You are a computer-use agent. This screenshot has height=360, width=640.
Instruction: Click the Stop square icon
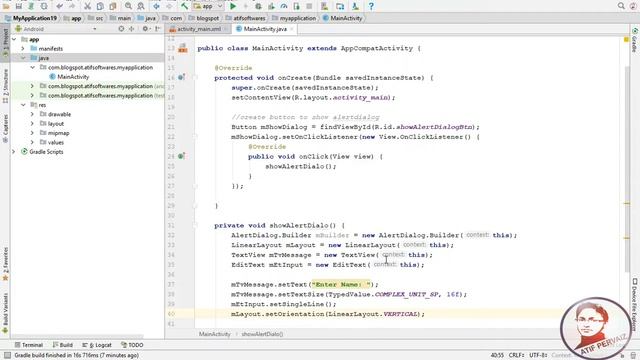pos(309,6)
